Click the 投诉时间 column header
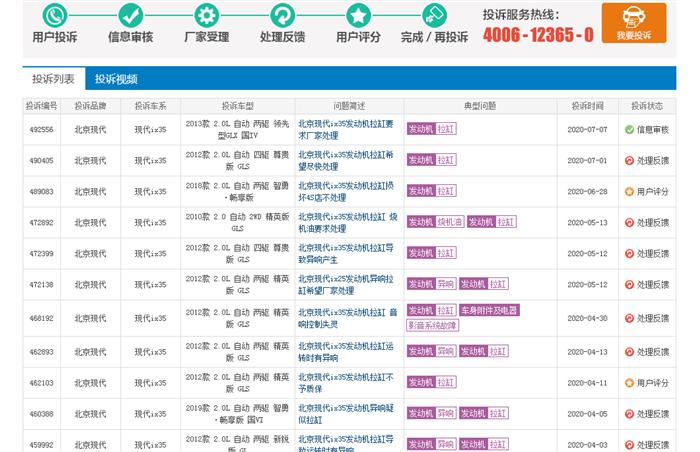 coord(588,106)
